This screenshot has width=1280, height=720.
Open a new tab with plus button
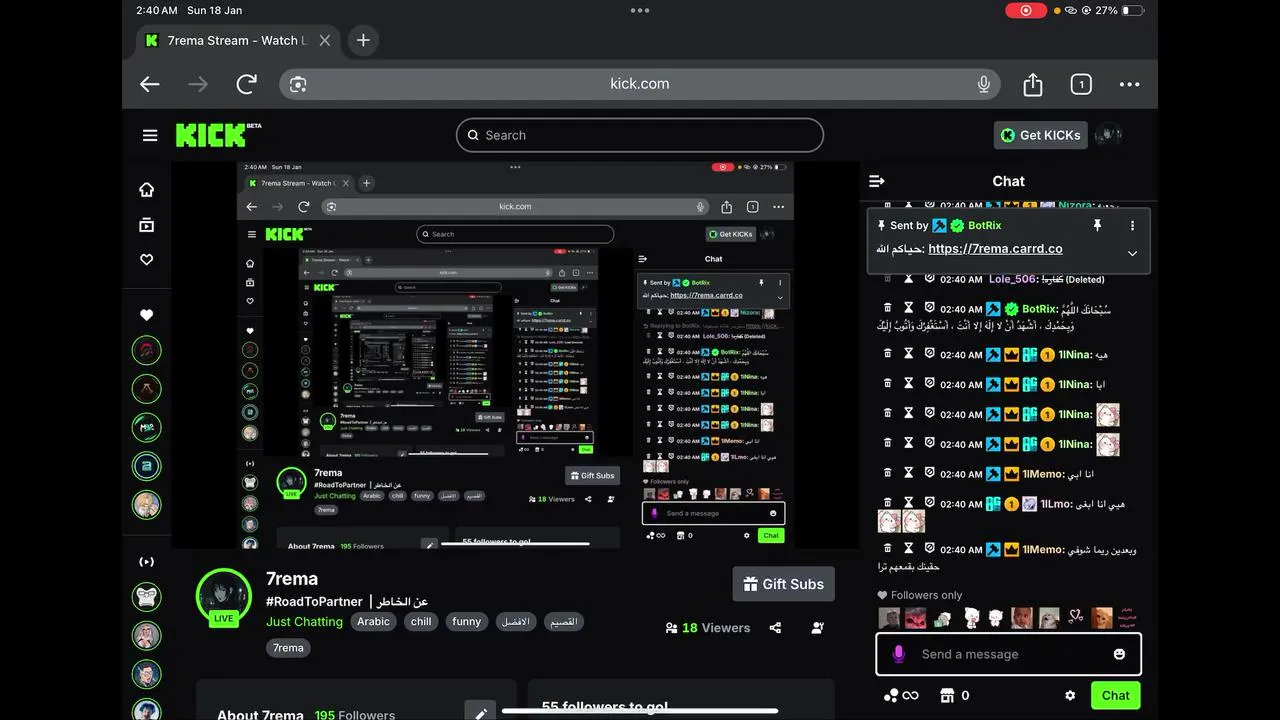363,40
